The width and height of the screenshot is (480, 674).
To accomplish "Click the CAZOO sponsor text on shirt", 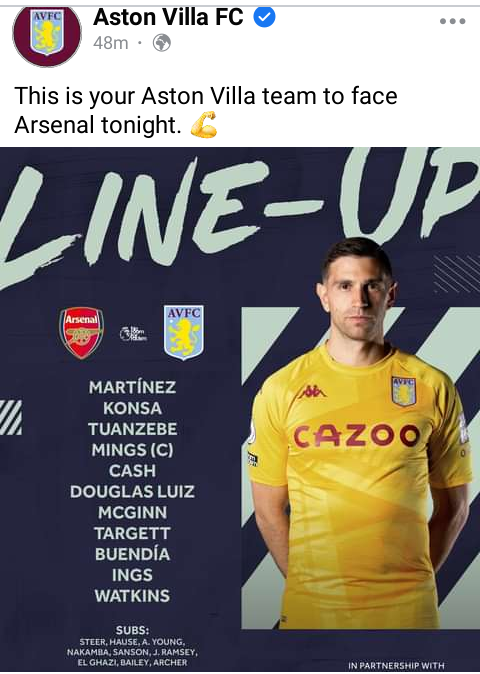I will point(356,435).
